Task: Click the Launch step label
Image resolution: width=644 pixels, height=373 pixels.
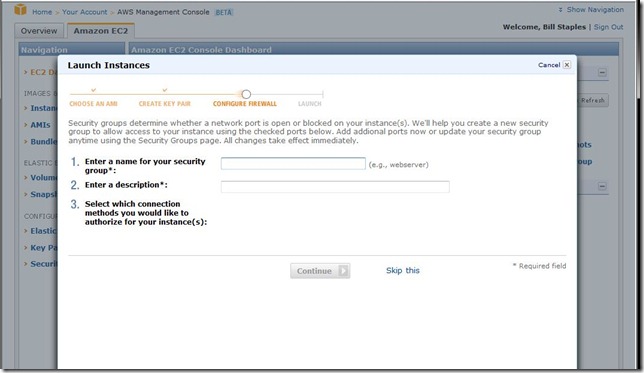Action: click(x=310, y=104)
